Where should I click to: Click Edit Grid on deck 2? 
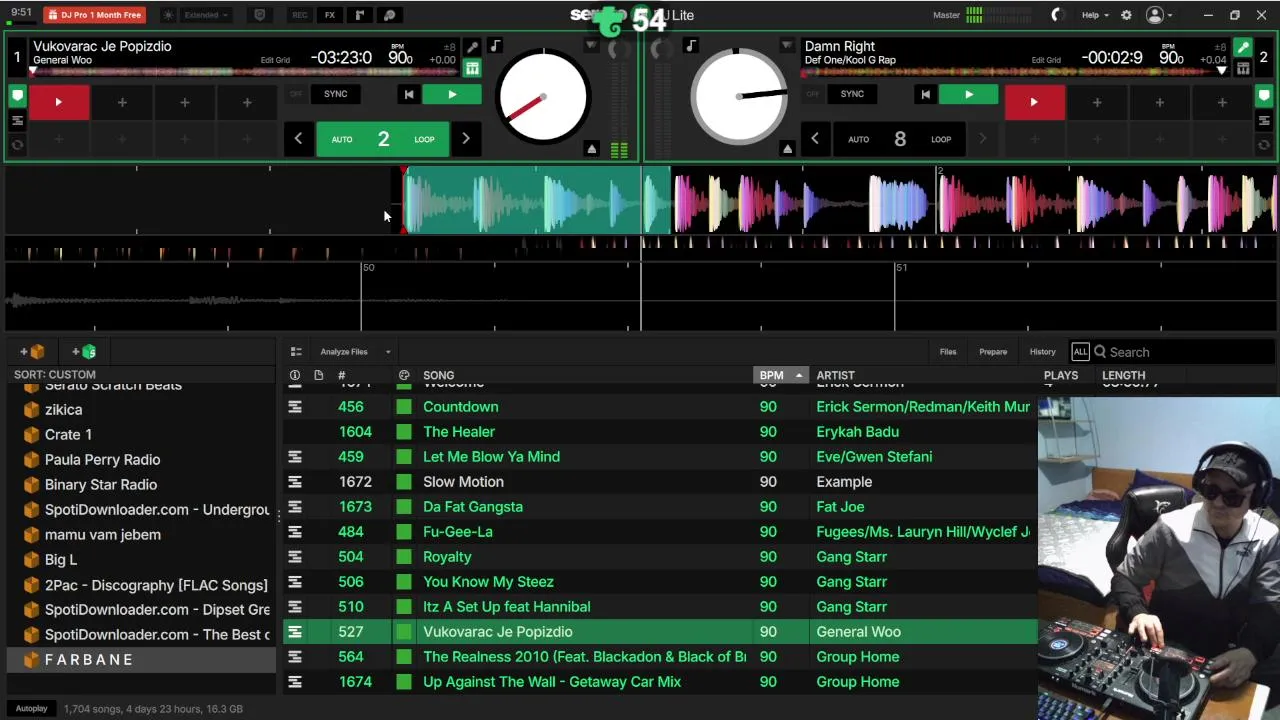click(x=1047, y=60)
